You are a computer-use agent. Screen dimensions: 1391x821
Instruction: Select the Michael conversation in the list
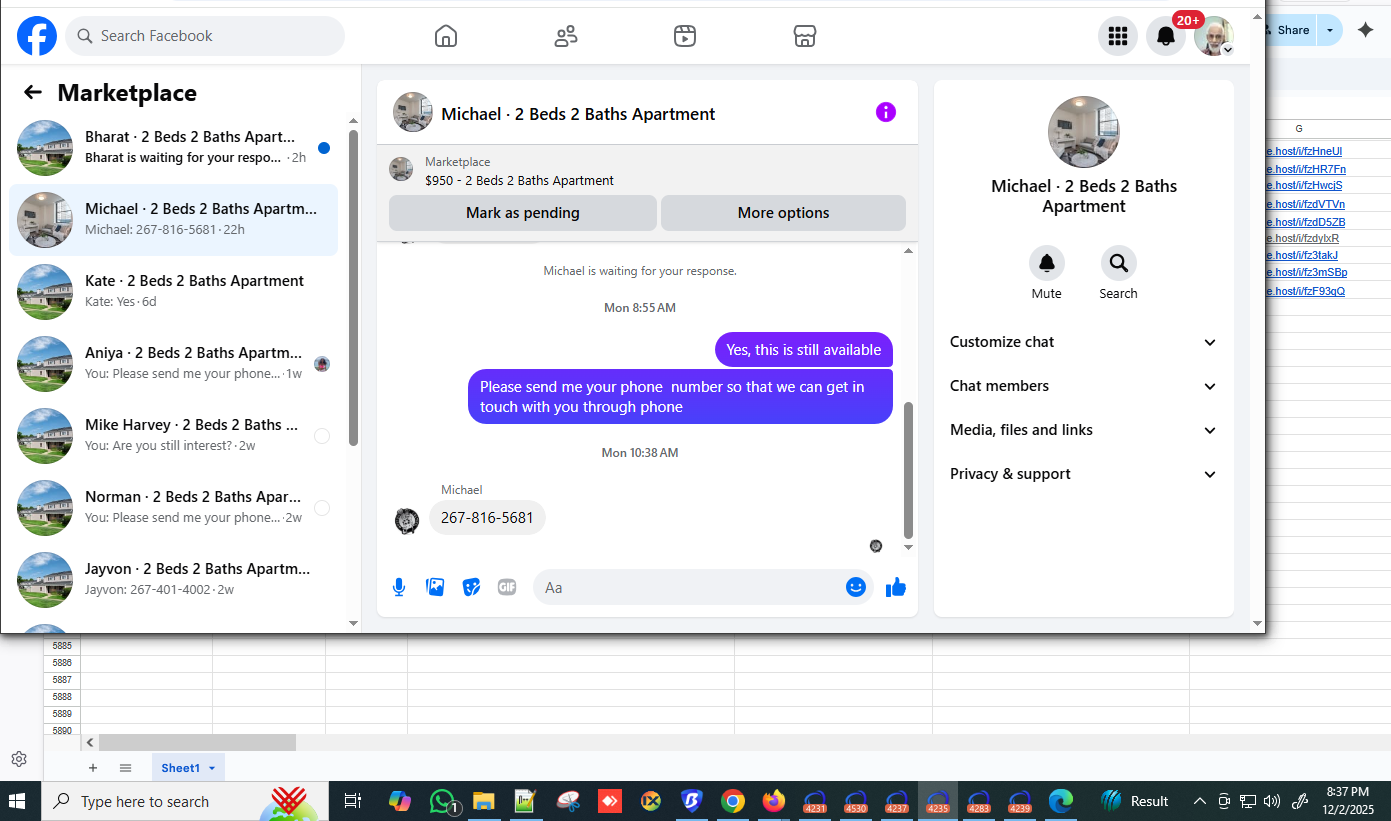(174, 220)
